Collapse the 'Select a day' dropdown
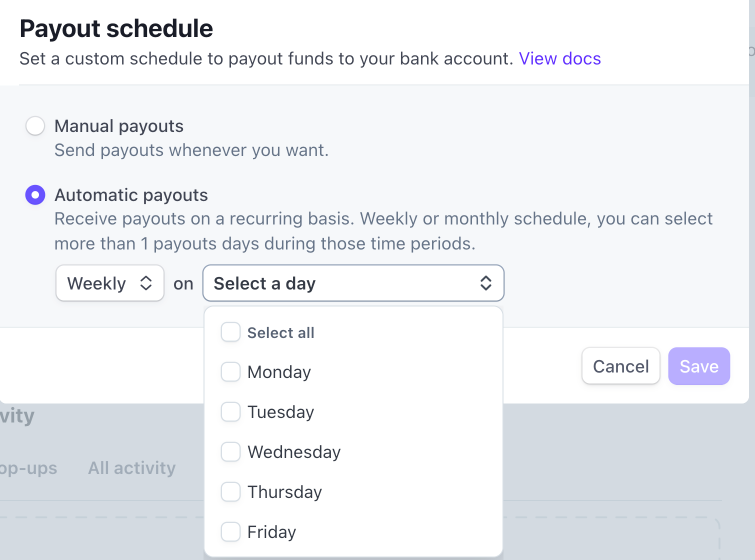The image size is (755, 560). coord(353,284)
